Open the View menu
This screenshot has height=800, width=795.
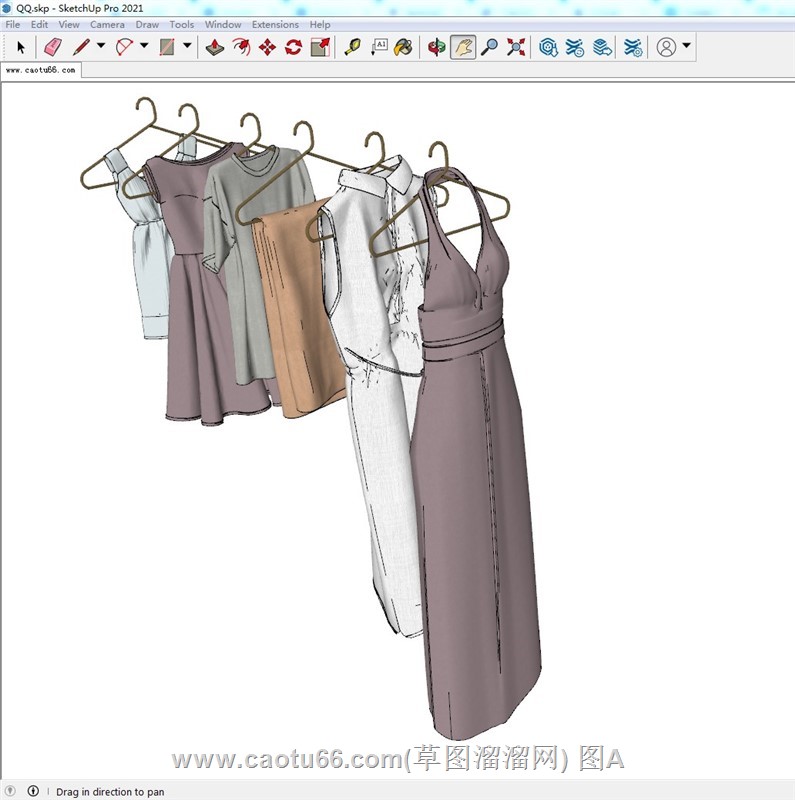[x=69, y=24]
